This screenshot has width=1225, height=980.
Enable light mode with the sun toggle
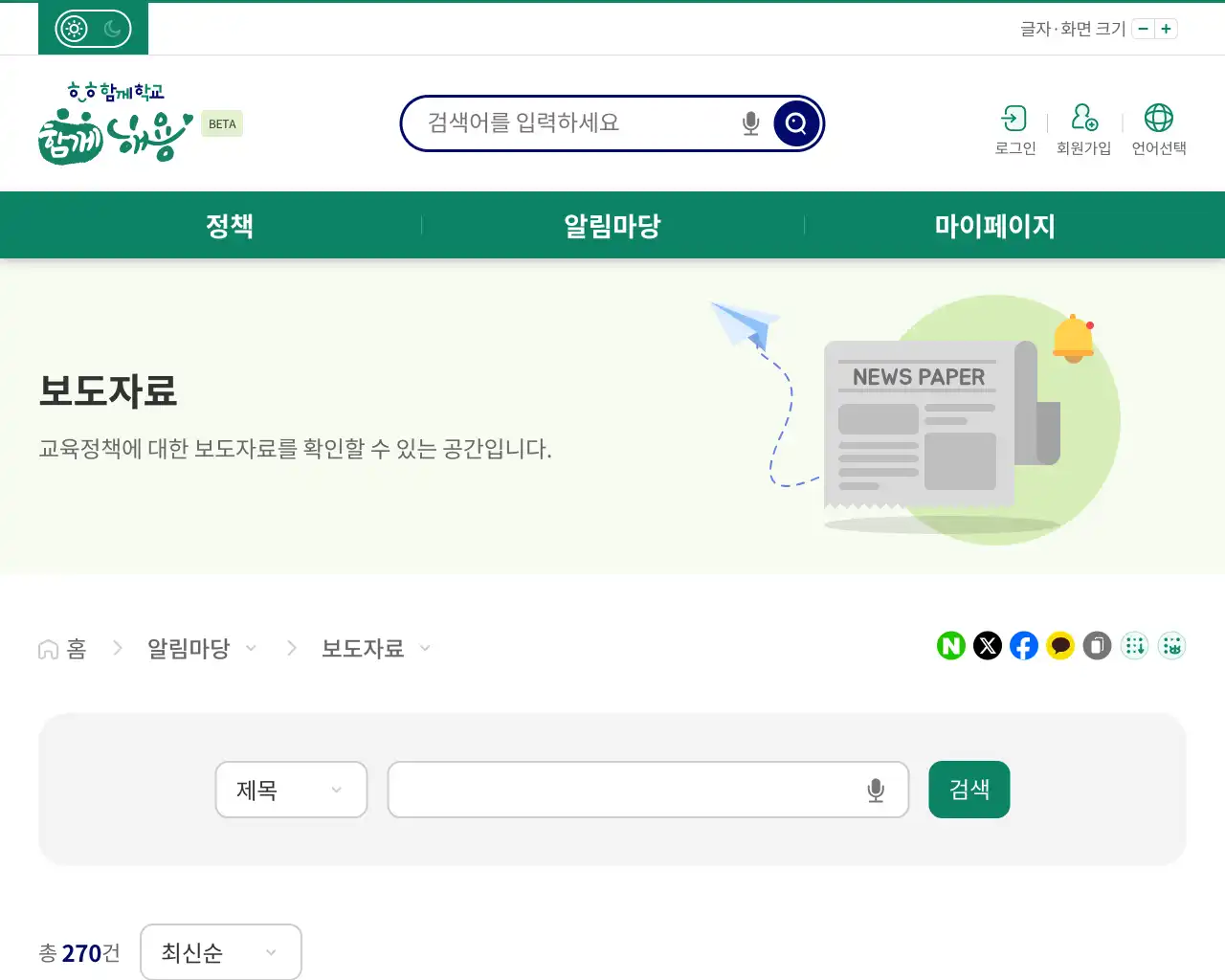coord(72,28)
